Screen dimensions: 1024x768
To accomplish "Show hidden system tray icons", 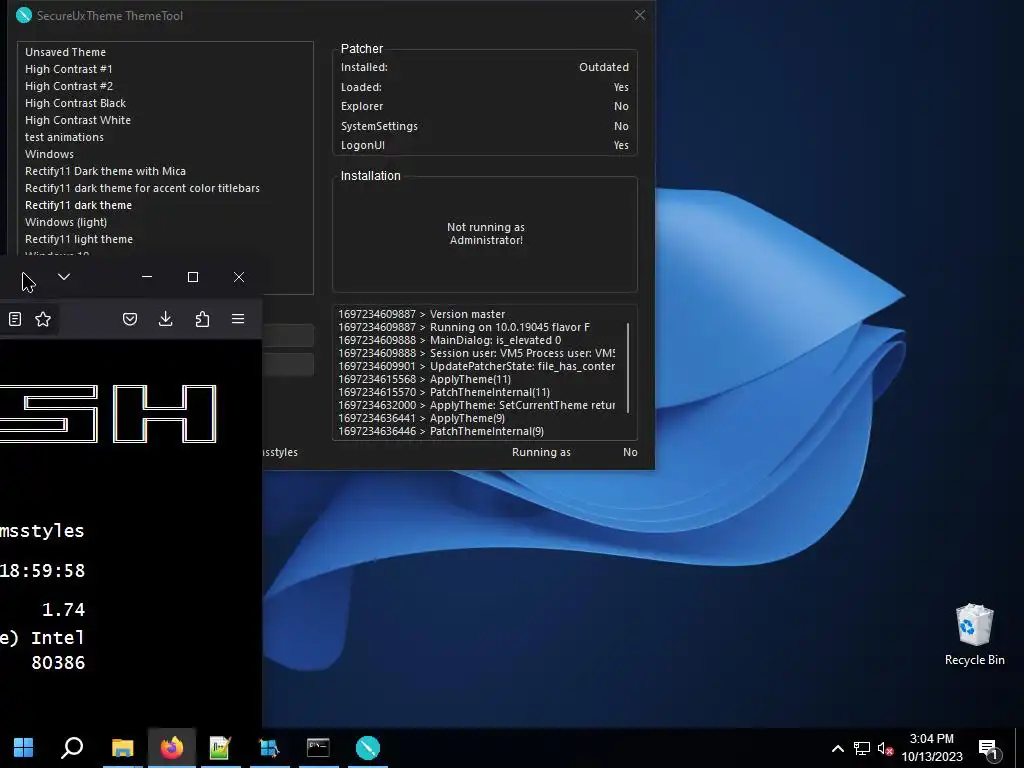I will click(x=838, y=748).
